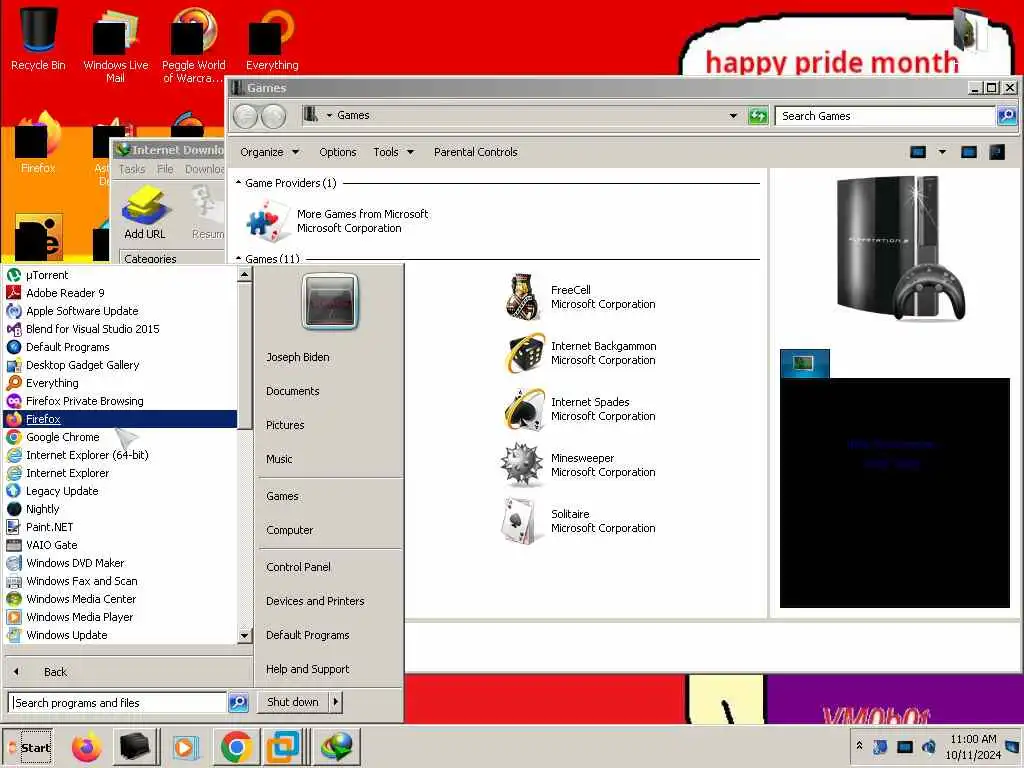Open Music from Start menu
This screenshot has height=768, width=1024.
[279, 459]
